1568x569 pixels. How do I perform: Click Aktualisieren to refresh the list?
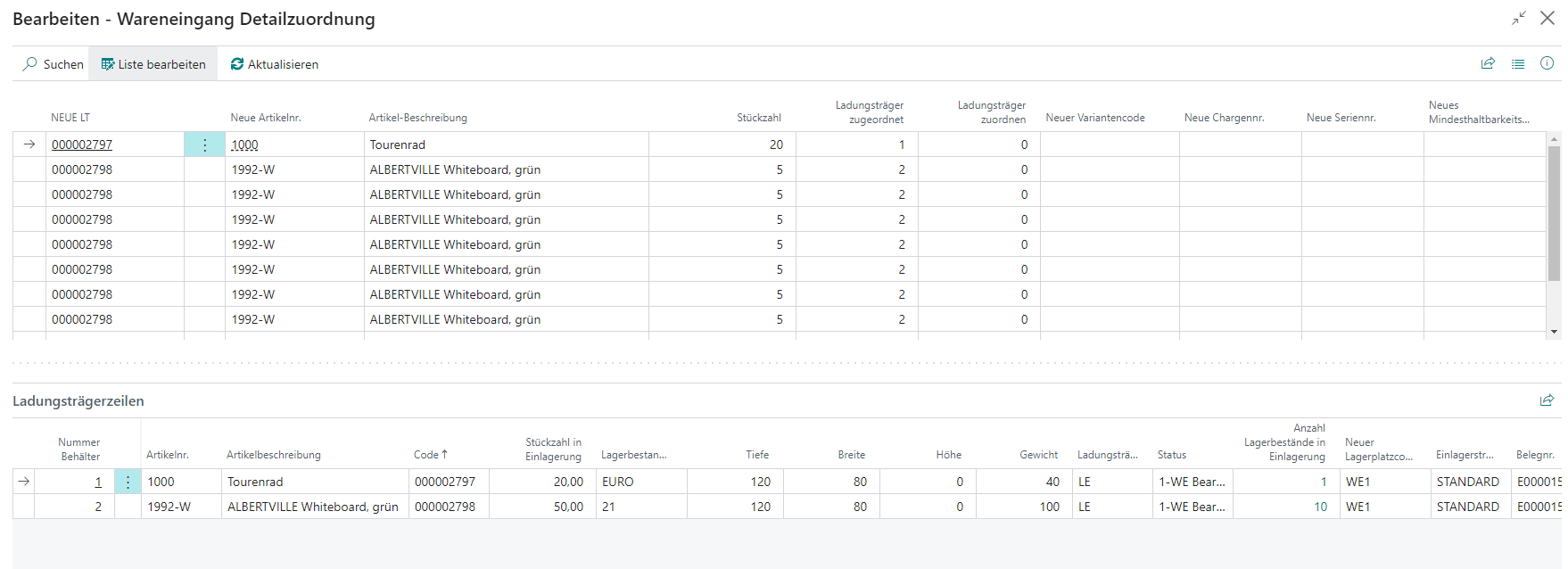pos(274,64)
